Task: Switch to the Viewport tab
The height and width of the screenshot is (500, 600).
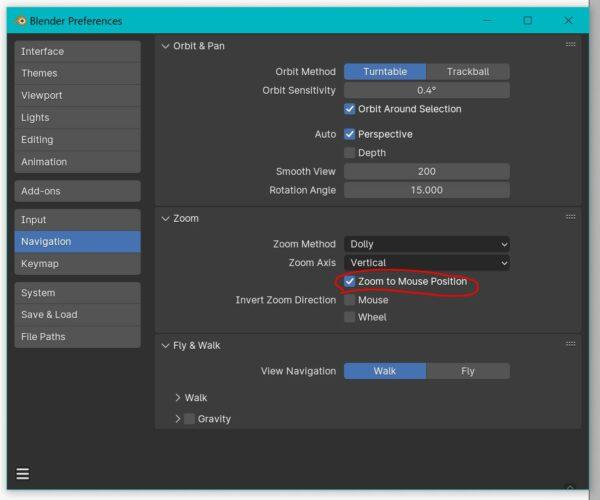Action: coord(78,96)
